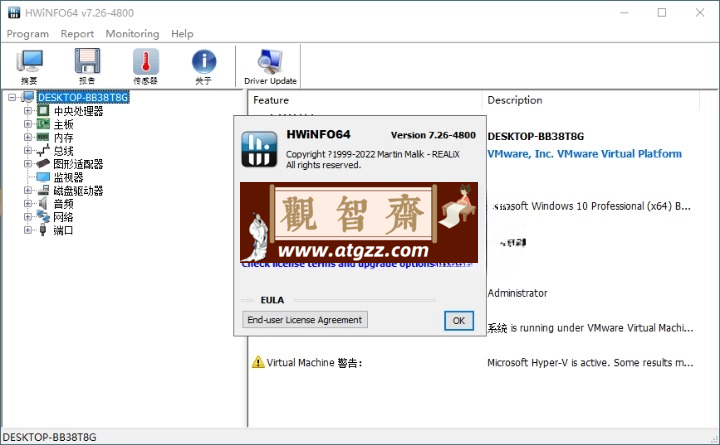Select the 磁盘驱动器 tree label
The image size is (720, 445).
(x=79, y=191)
